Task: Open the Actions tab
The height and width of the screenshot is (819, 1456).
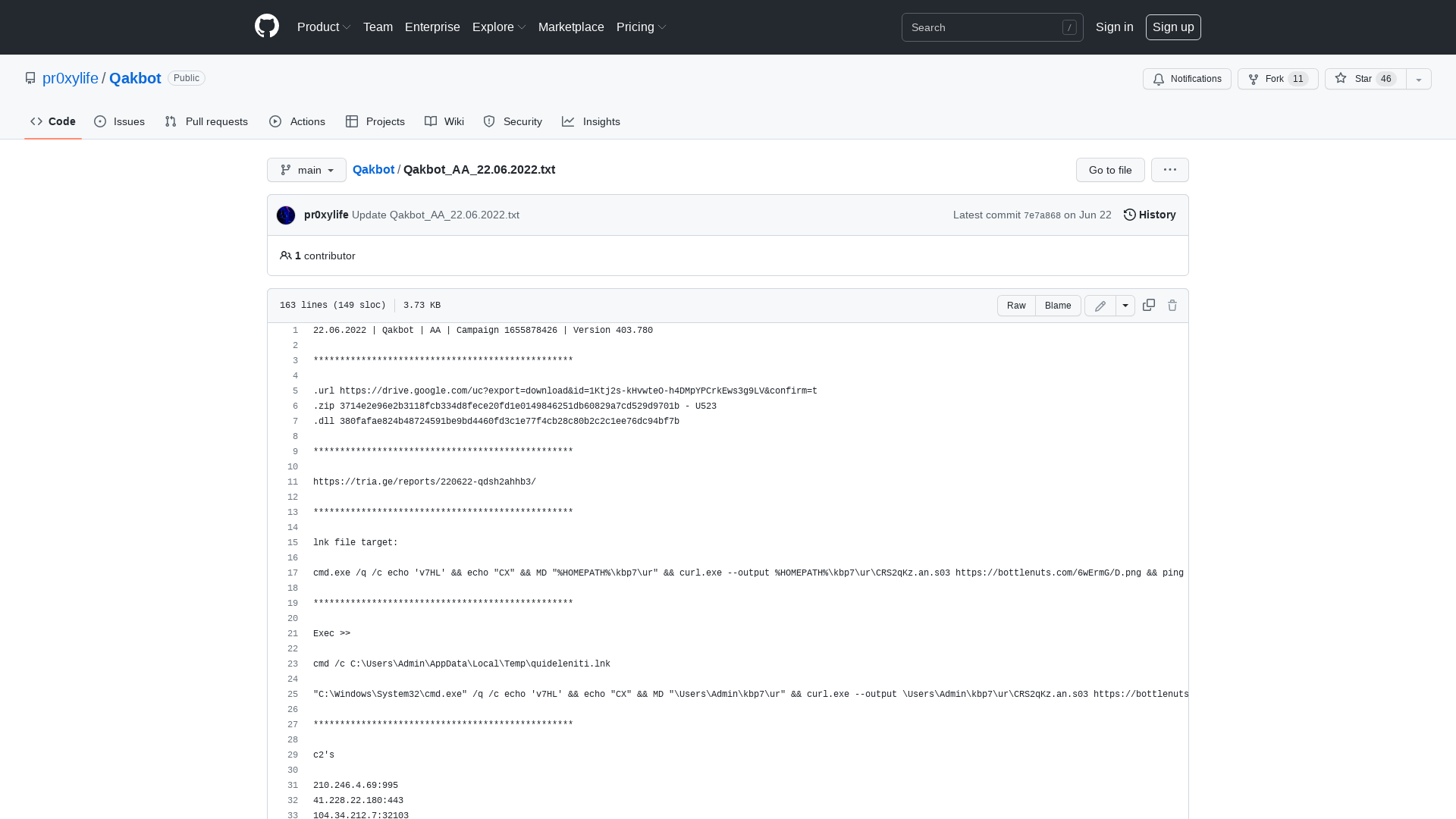Action: point(297,121)
